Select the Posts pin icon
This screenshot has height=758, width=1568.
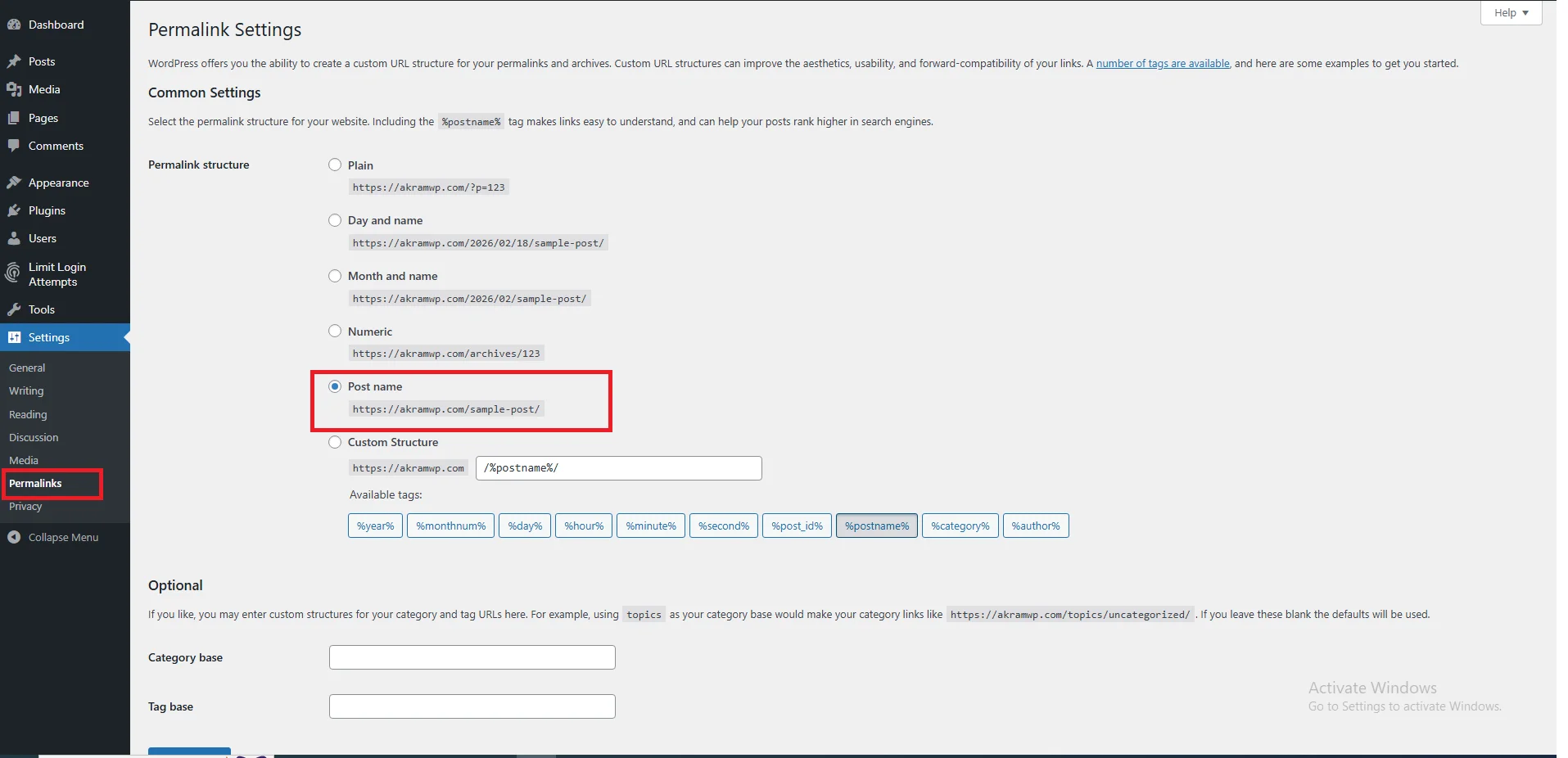click(x=15, y=61)
